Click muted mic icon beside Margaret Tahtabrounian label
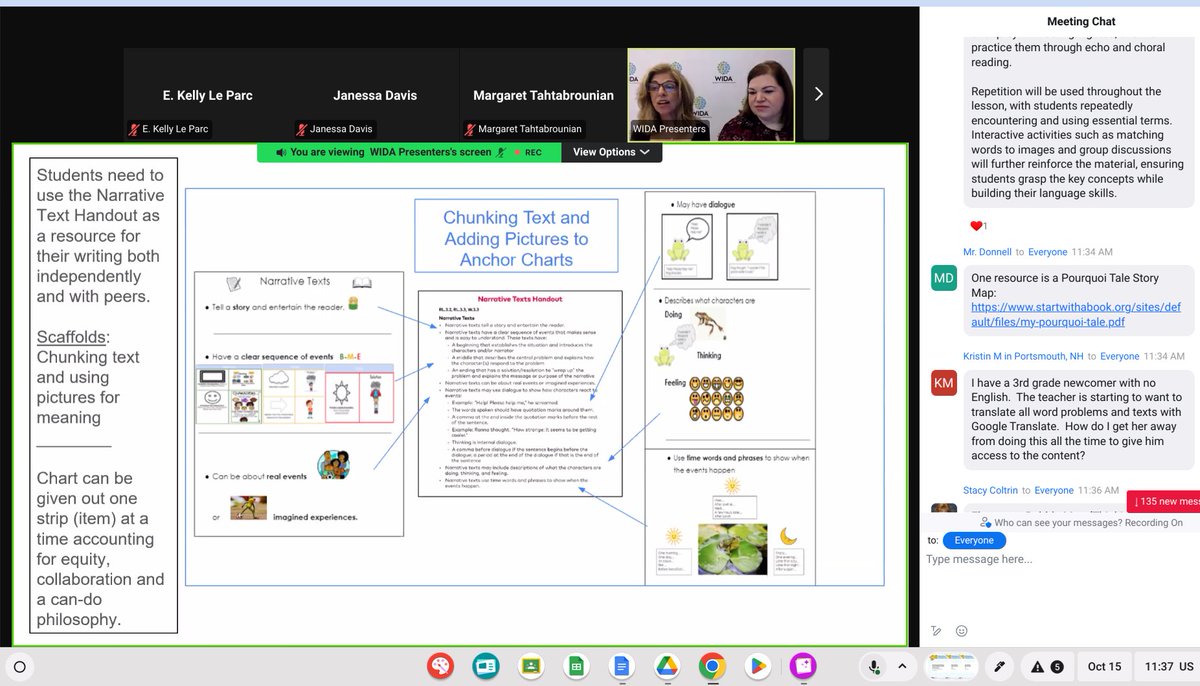 coord(468,129)
